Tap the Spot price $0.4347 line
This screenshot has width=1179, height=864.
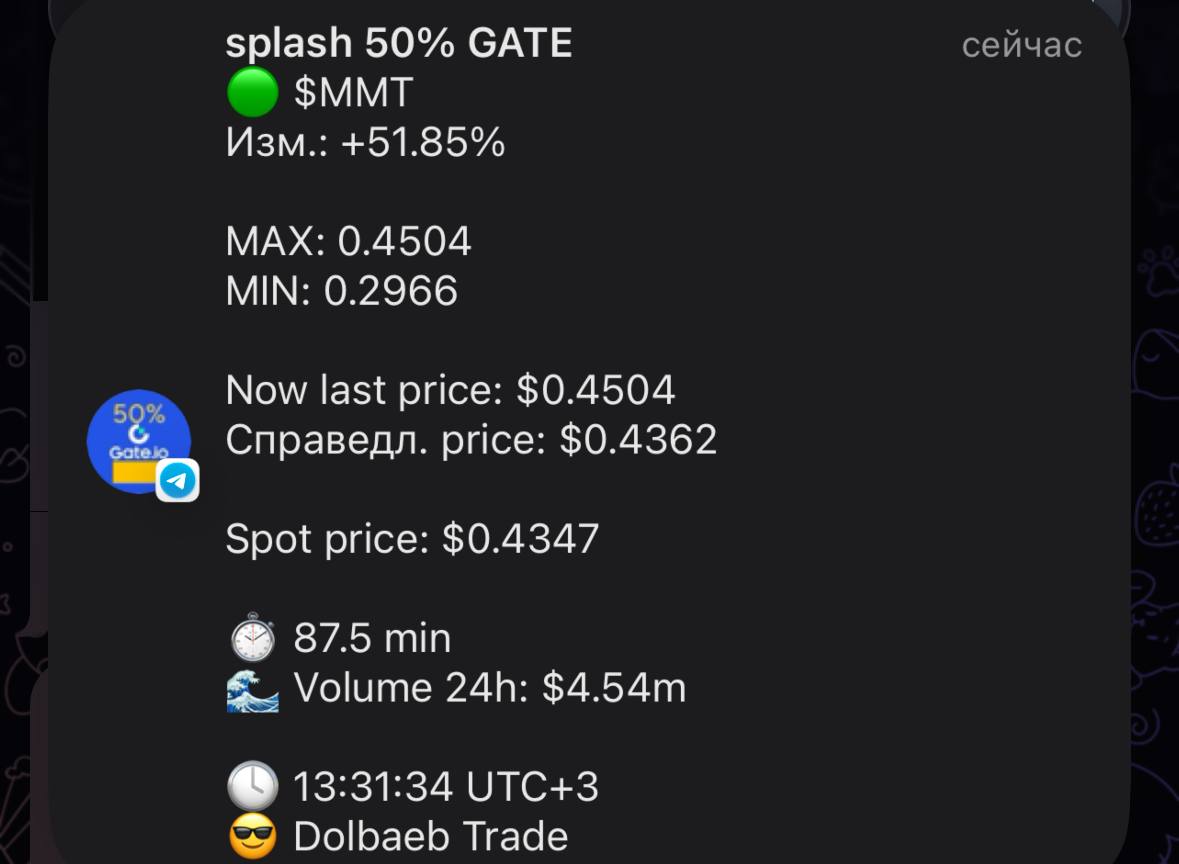coord(412,539)
